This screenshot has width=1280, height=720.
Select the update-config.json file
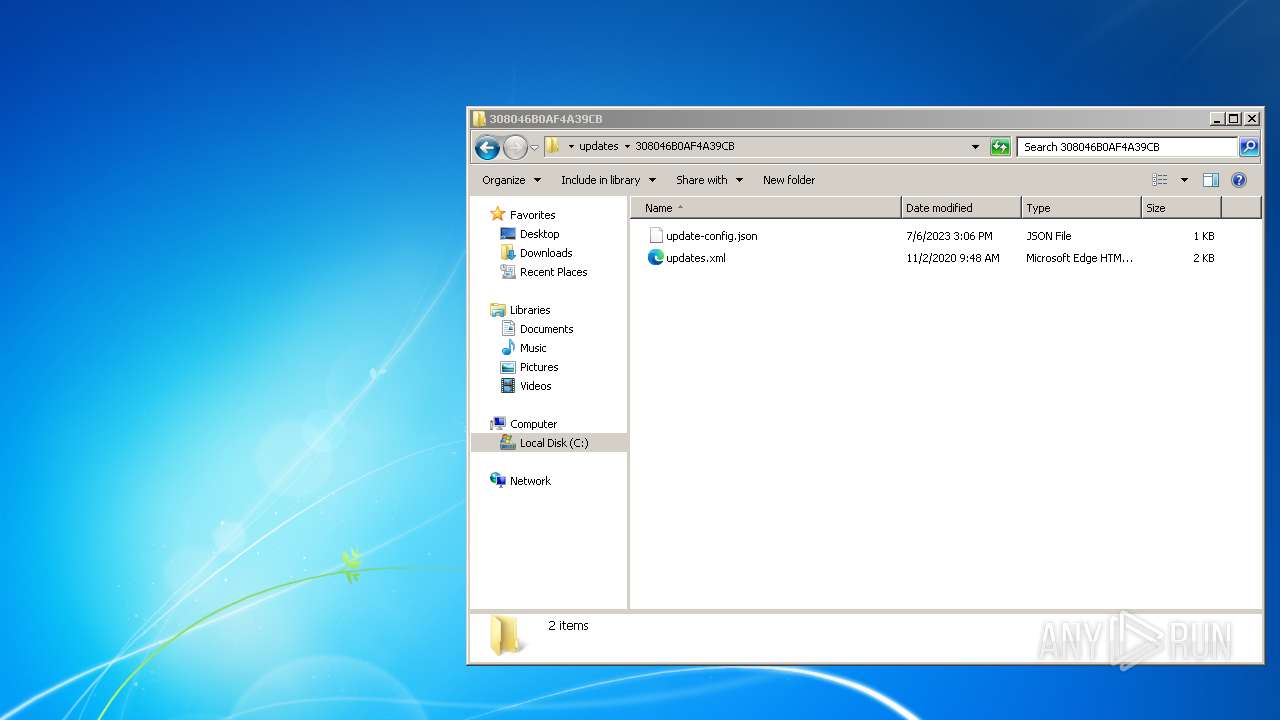point(711,236)
